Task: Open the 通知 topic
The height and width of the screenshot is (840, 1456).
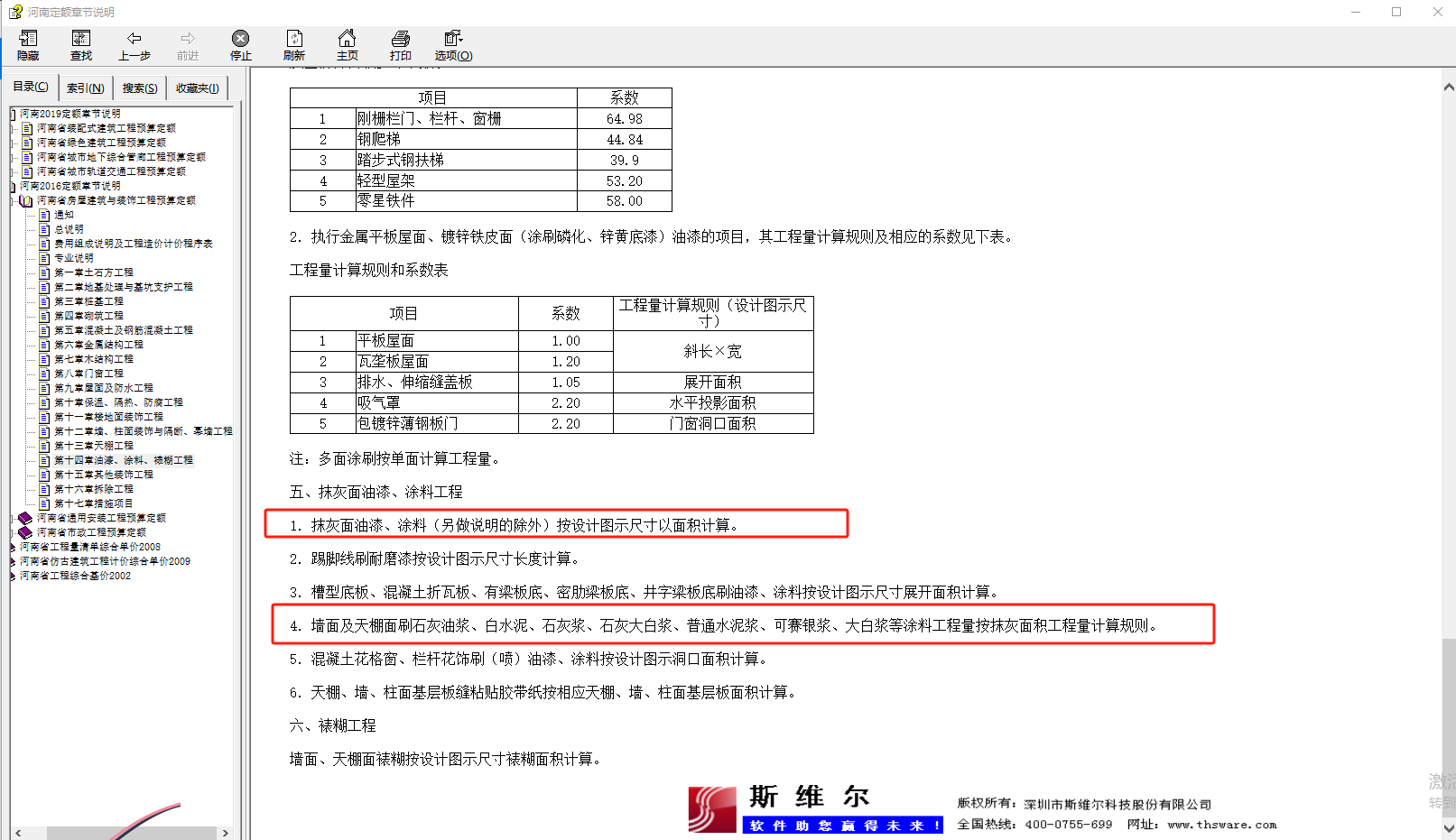Action: [x=64, y=215]
